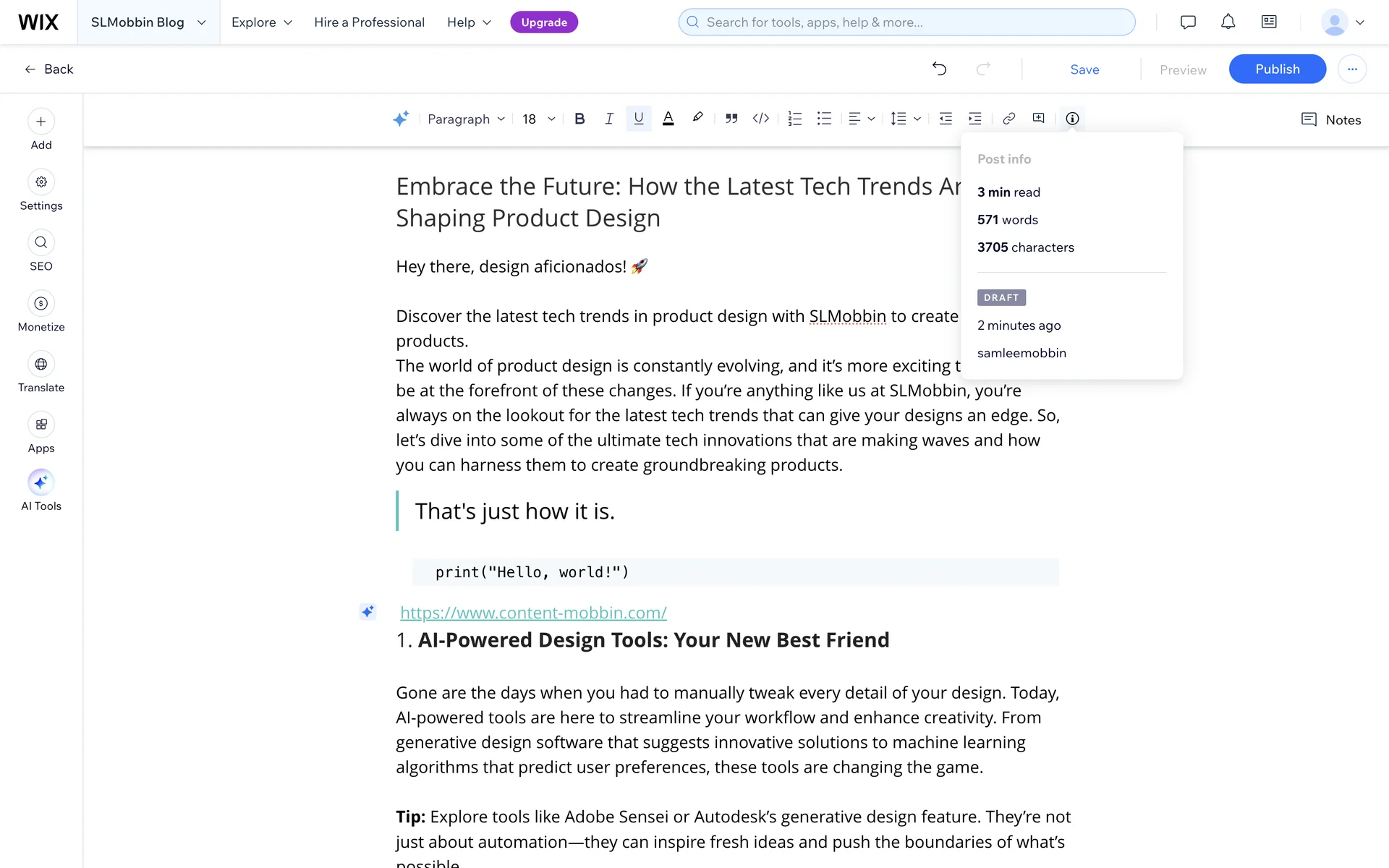The width and height of the screenshot is (1389, 868).
Task: Open AI Tools in sidebar
Action: pos(41,483)
